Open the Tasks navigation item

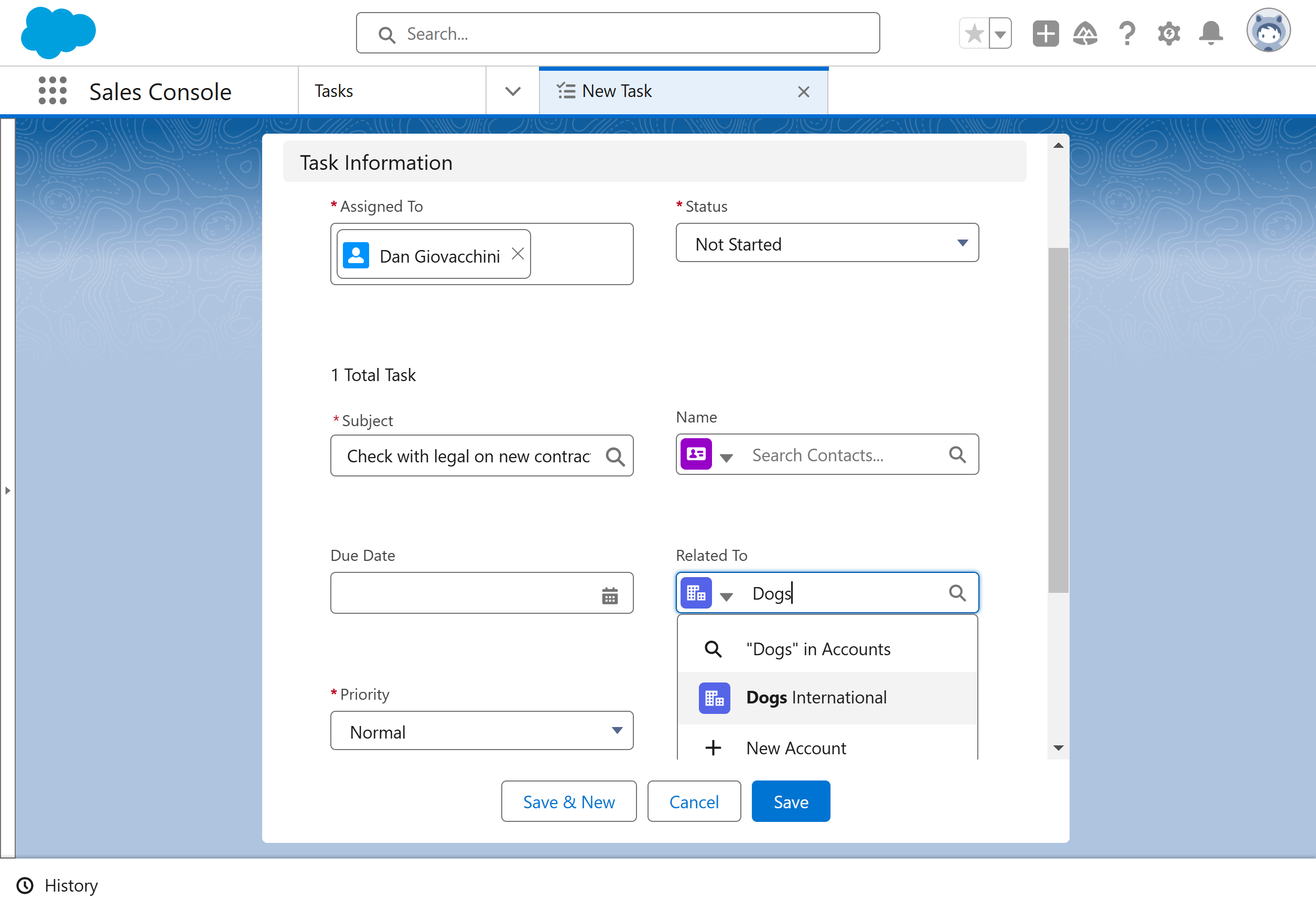coord(392,91)
